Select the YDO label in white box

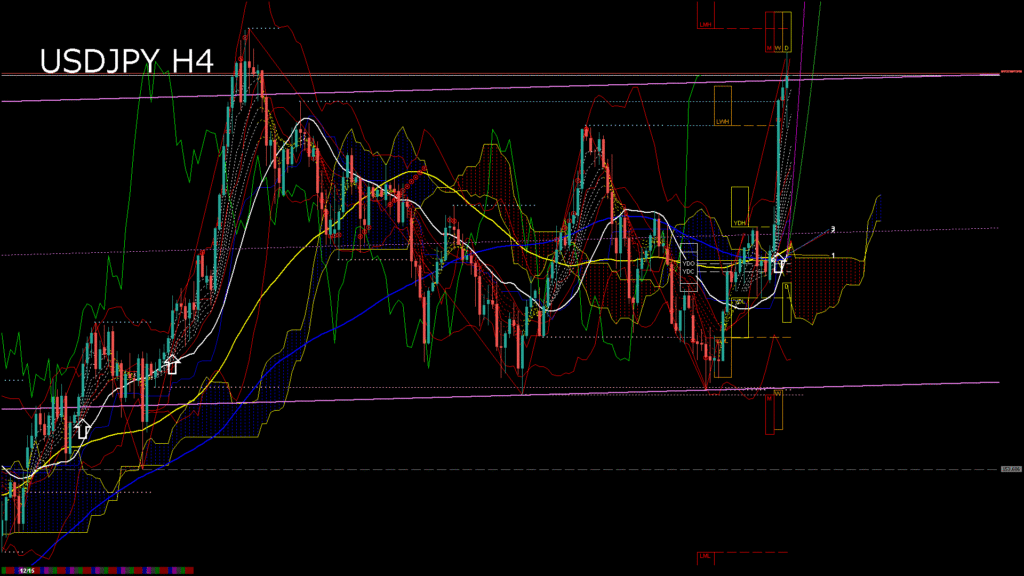click(688, 263)
